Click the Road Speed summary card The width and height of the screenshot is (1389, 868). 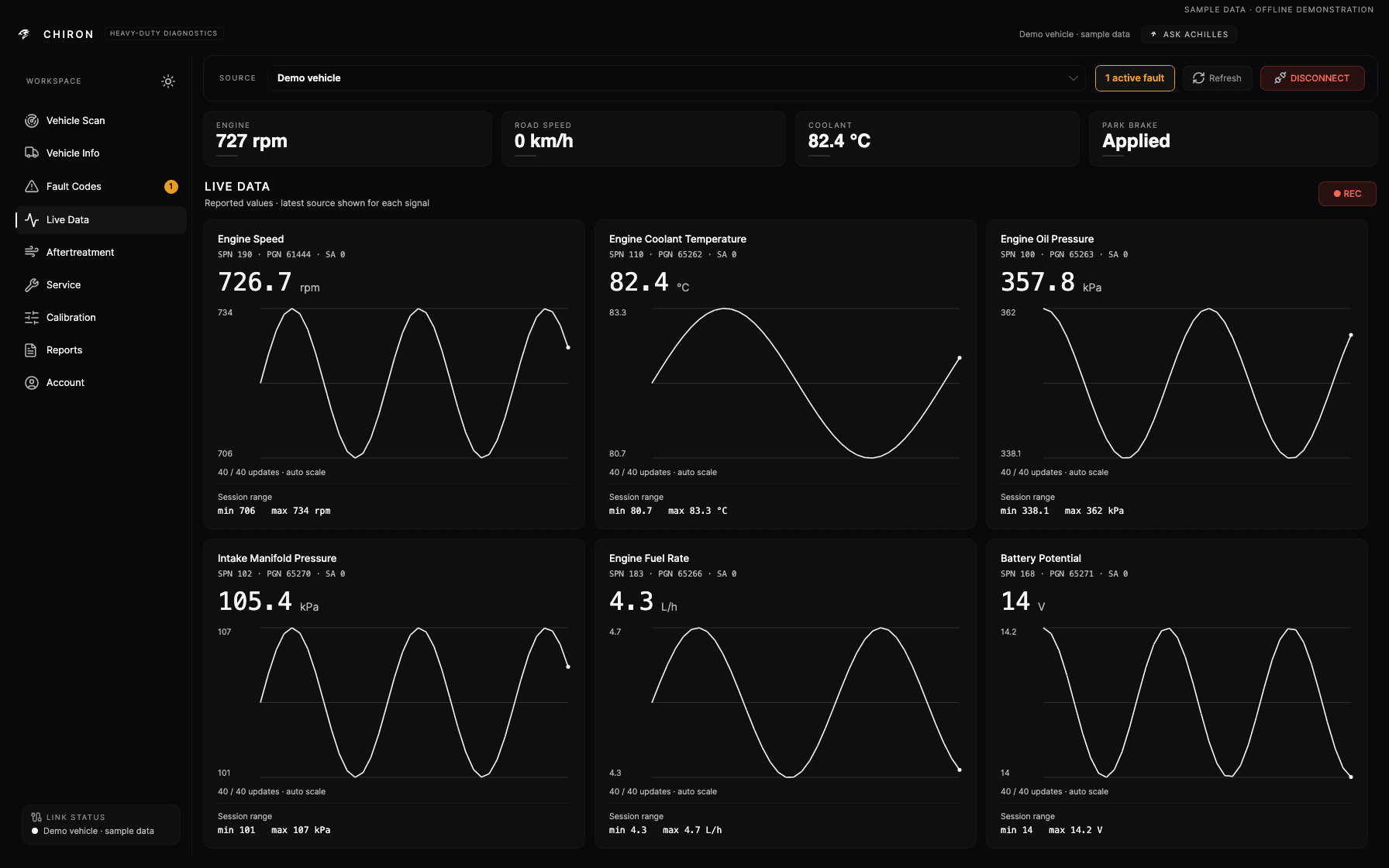pyautogui.click(x=643, y=139)
